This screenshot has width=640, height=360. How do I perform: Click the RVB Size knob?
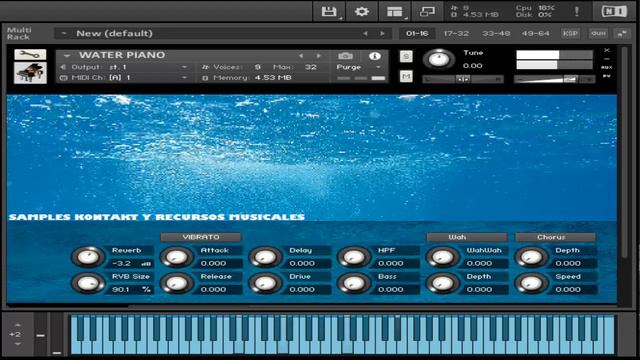click(88, 283)
